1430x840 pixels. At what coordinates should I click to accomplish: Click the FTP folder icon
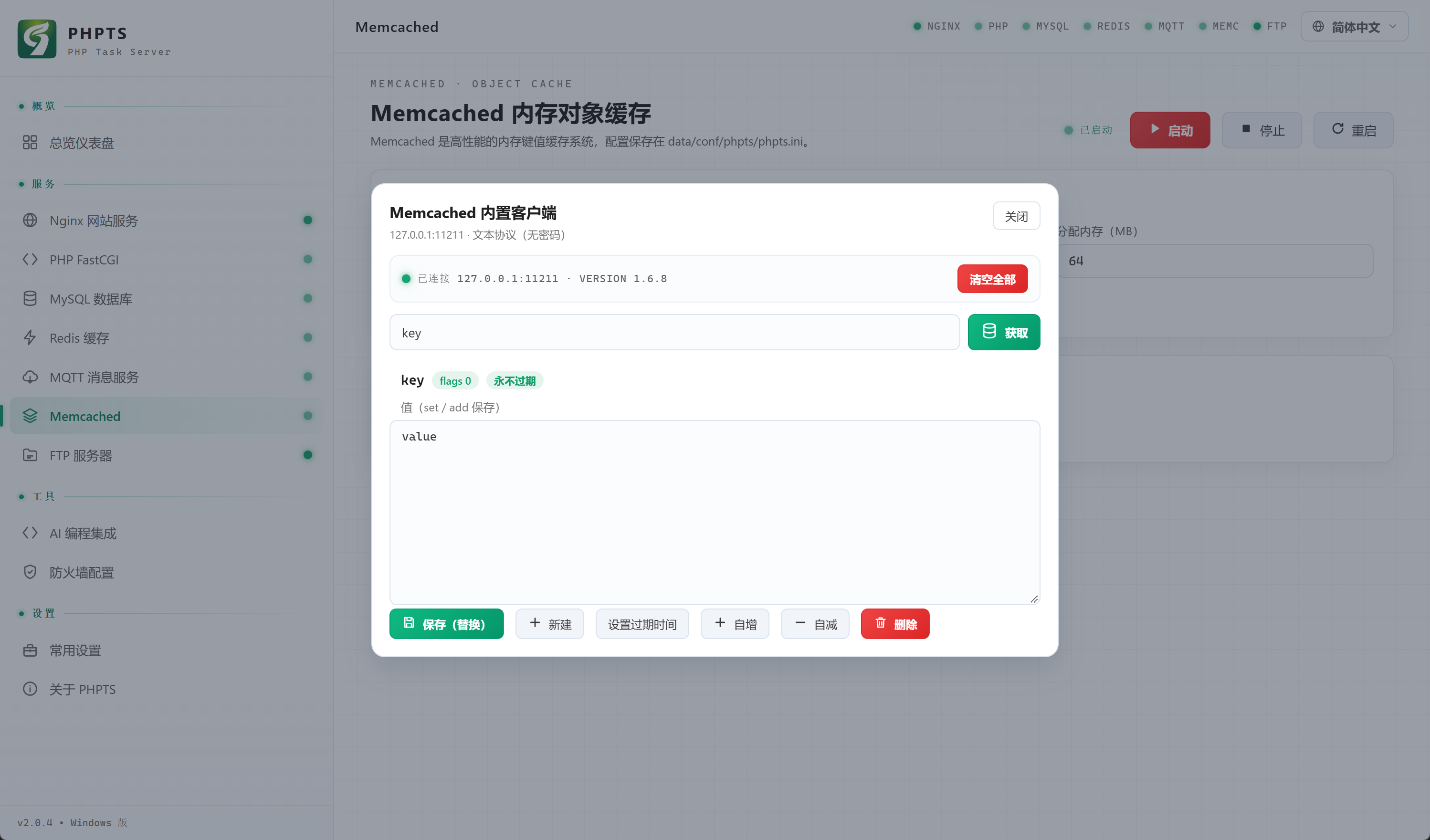coord(30,455)
